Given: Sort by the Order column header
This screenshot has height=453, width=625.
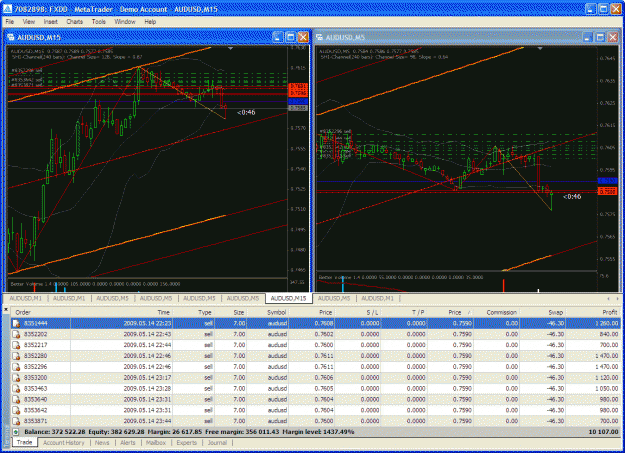Looking at the screenshot, I should (41, 312).
